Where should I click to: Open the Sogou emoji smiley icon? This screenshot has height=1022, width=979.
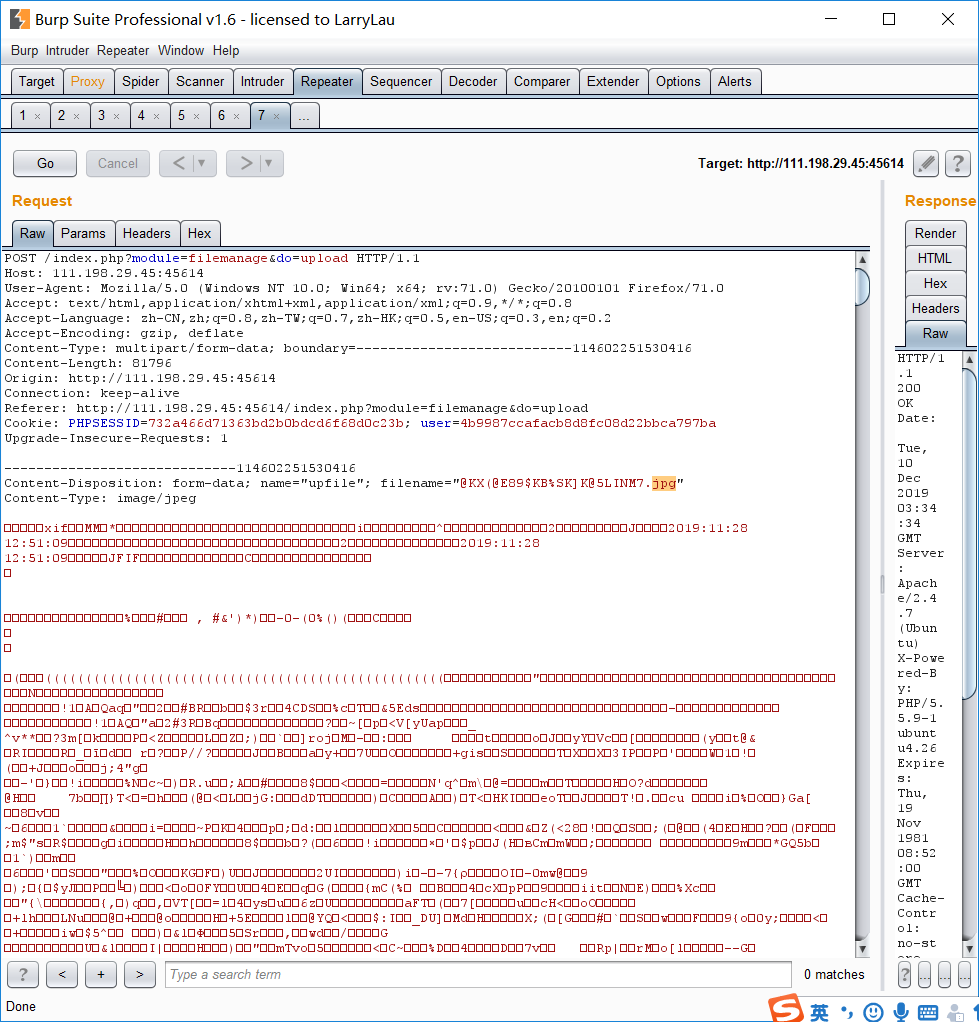(x=873, y=1012)
